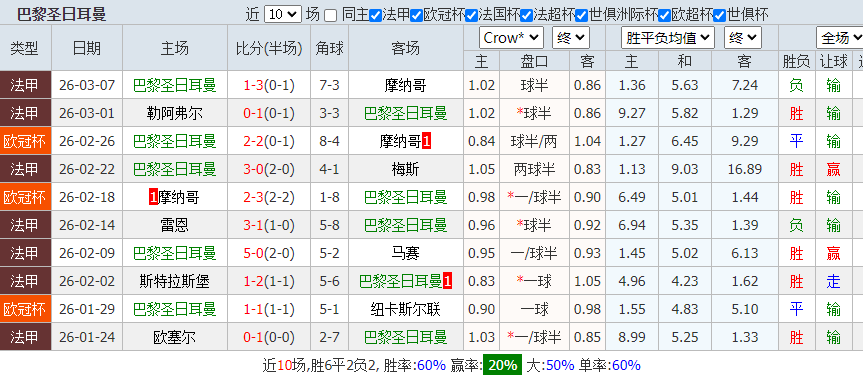Click corner count 8-4 on 26-02-26
Viewport: 863px width, 378px height.
pyautogui.click(x=329, y=141)
